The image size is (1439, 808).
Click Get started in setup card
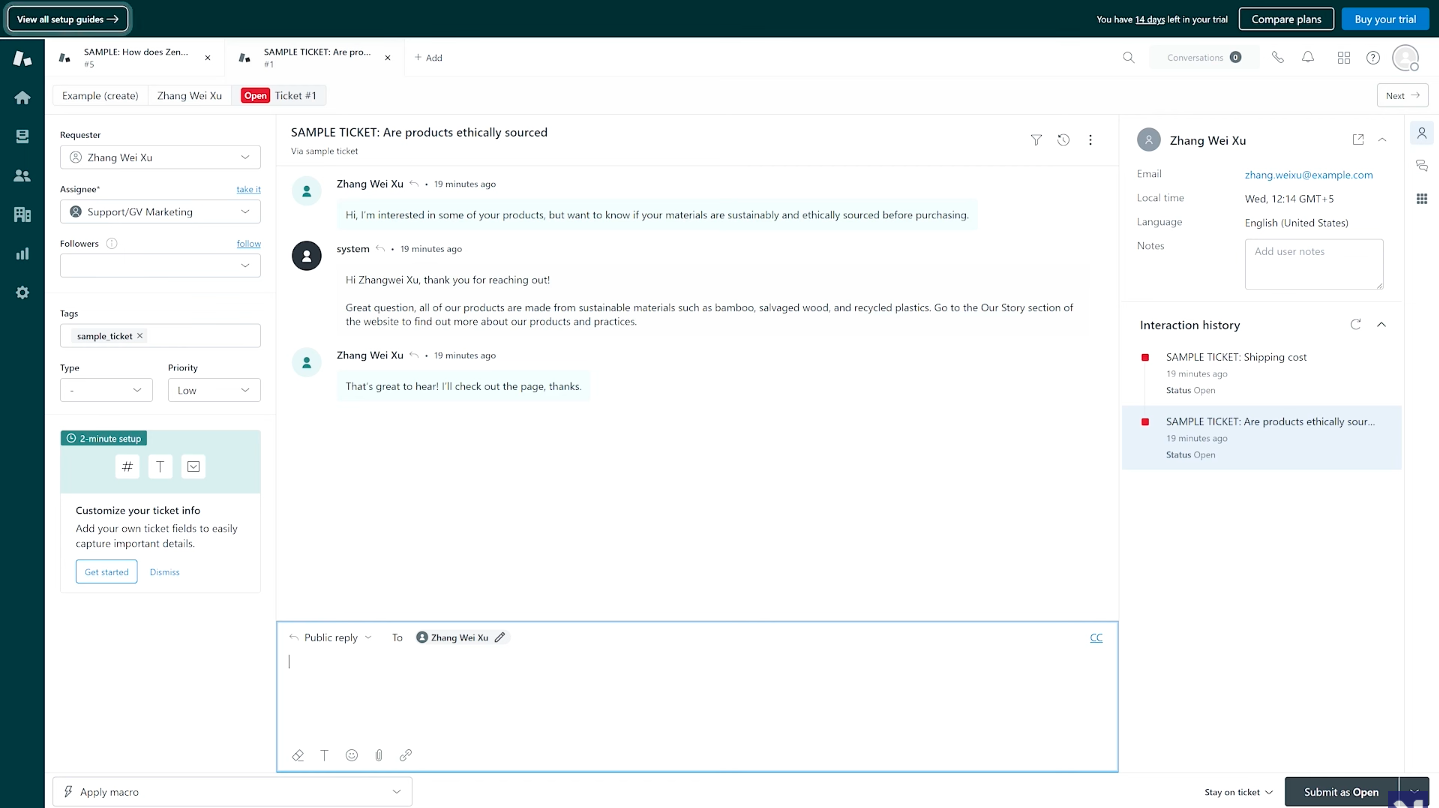coord(106,572)
